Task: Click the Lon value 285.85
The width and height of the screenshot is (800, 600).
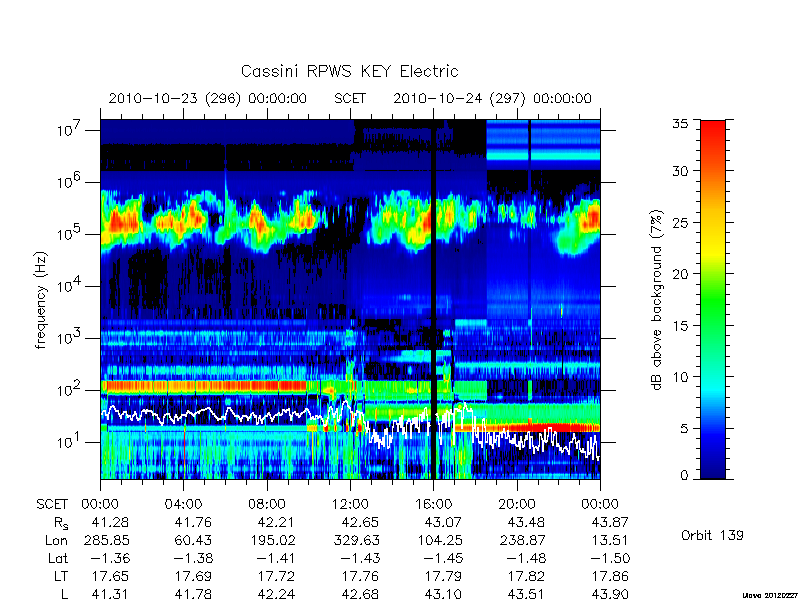Action: (106, 540)
